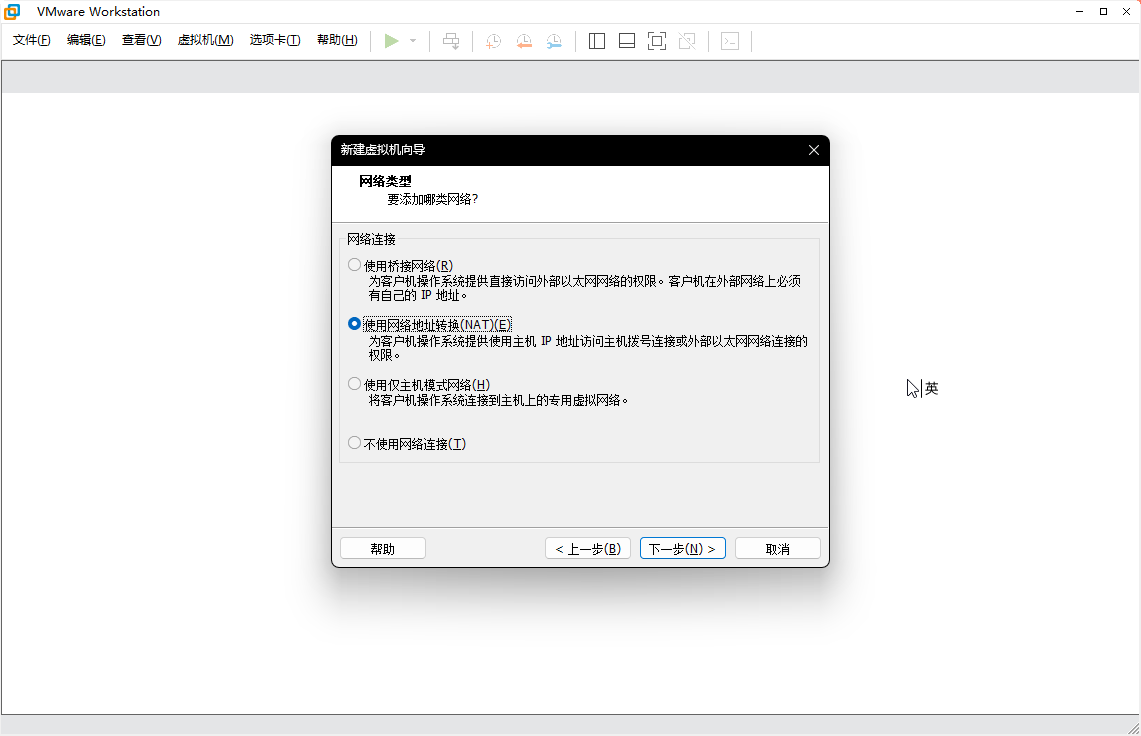The height and width of the screenshot is (736, 1141).
Task: Close the 新建虚拟机向导 dialog
Action: tap(814, 150)
